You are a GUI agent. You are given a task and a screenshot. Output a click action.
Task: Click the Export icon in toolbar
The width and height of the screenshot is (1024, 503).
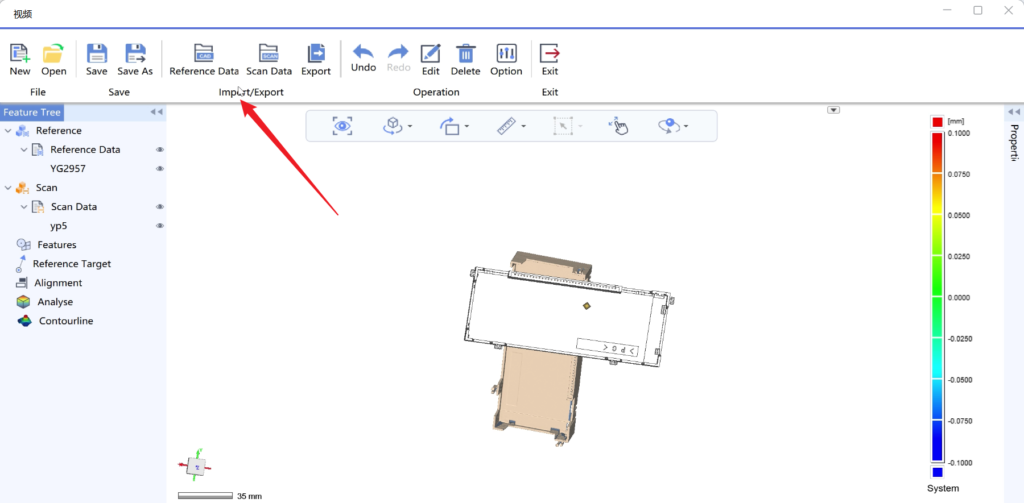(316, 53)
